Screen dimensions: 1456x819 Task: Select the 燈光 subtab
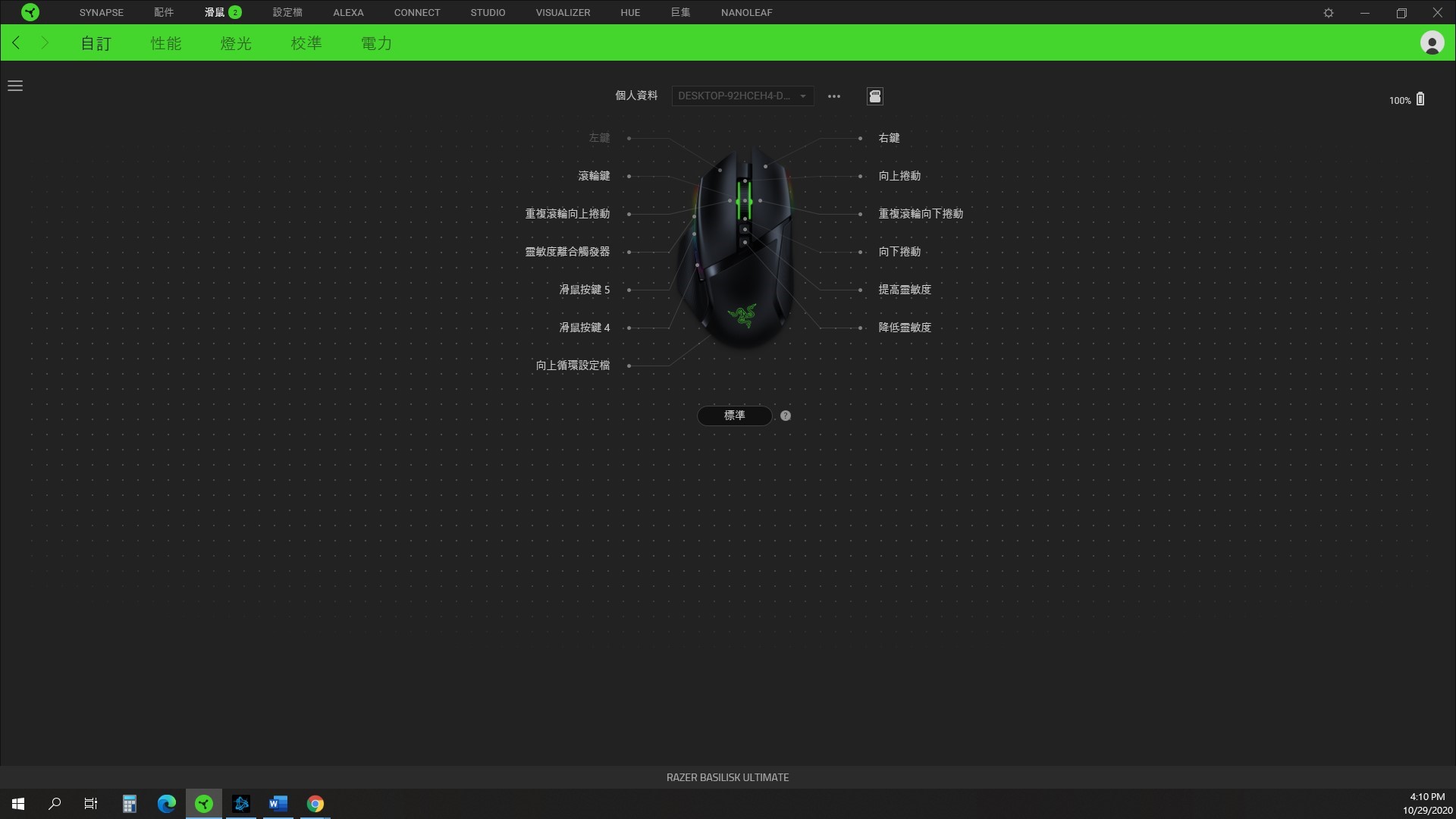point(236,43)
